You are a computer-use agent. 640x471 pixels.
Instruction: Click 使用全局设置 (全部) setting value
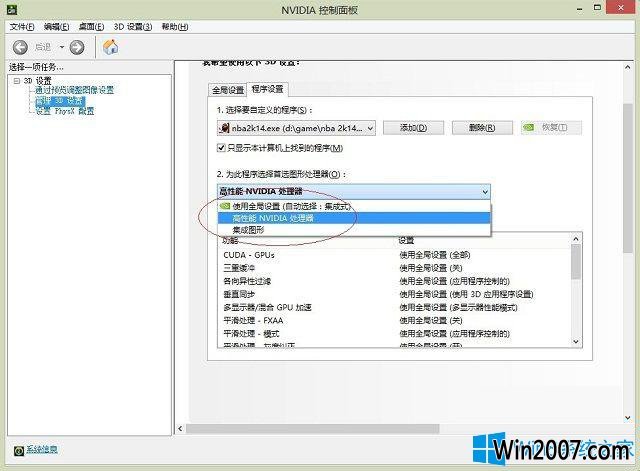coord(435,255)
